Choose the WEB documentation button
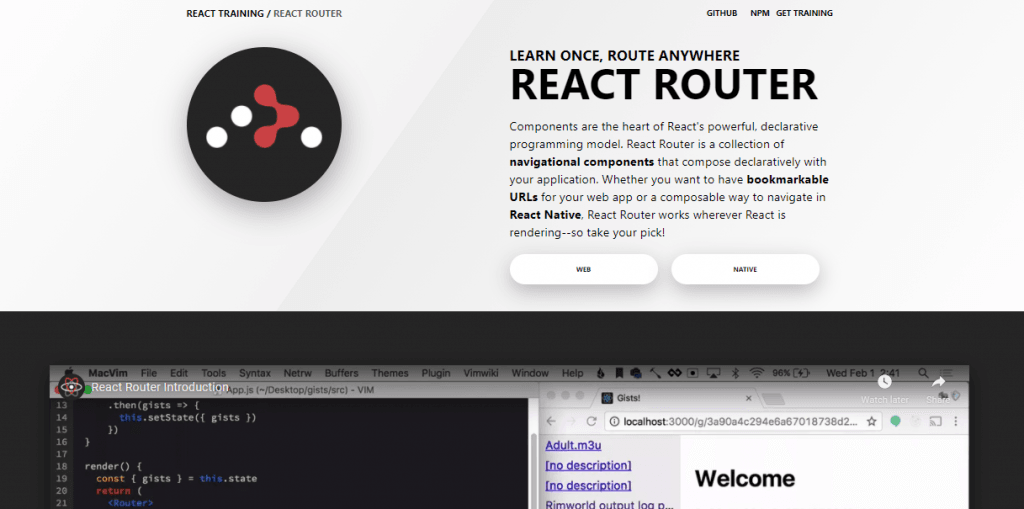The height and width of the screenshot is (509, 1024). (x=584, y=269)
